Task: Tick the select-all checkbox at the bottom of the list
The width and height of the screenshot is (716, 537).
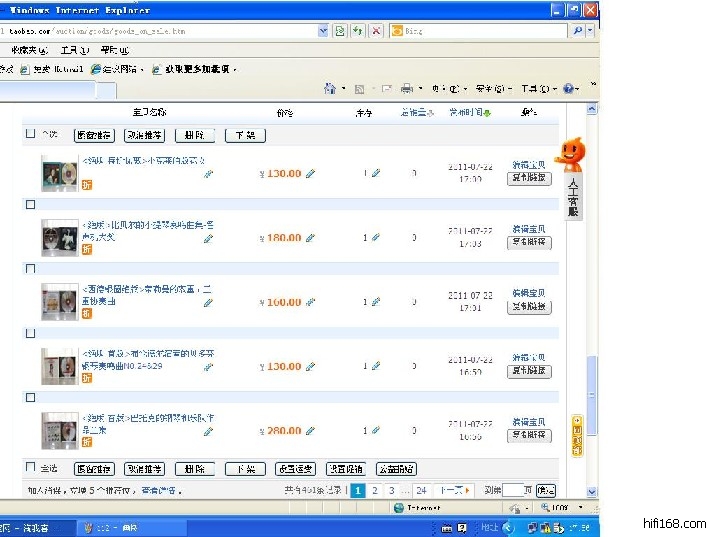Action: (x=30, y=467)
